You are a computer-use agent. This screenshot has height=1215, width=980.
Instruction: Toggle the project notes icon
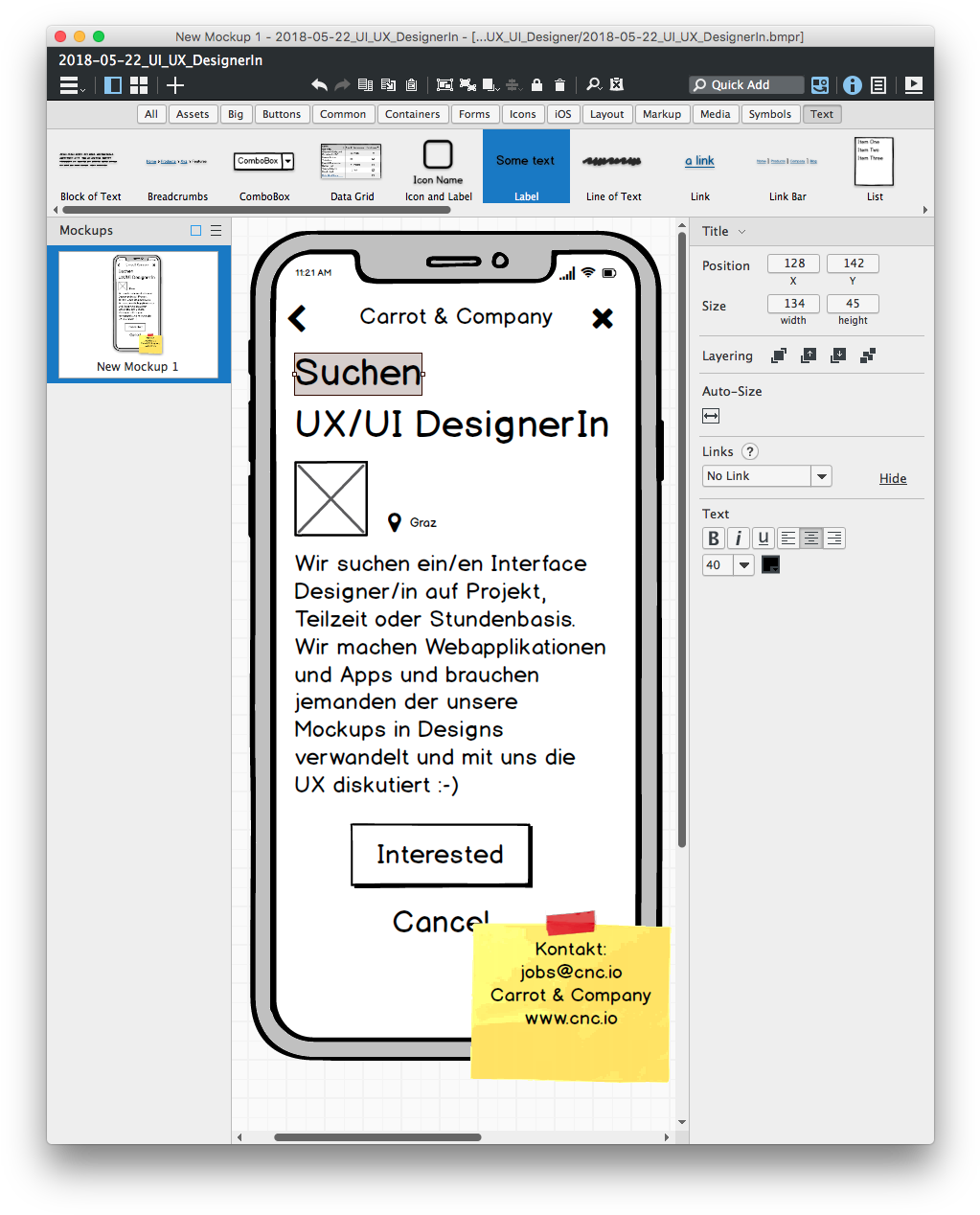coord(878,85)
